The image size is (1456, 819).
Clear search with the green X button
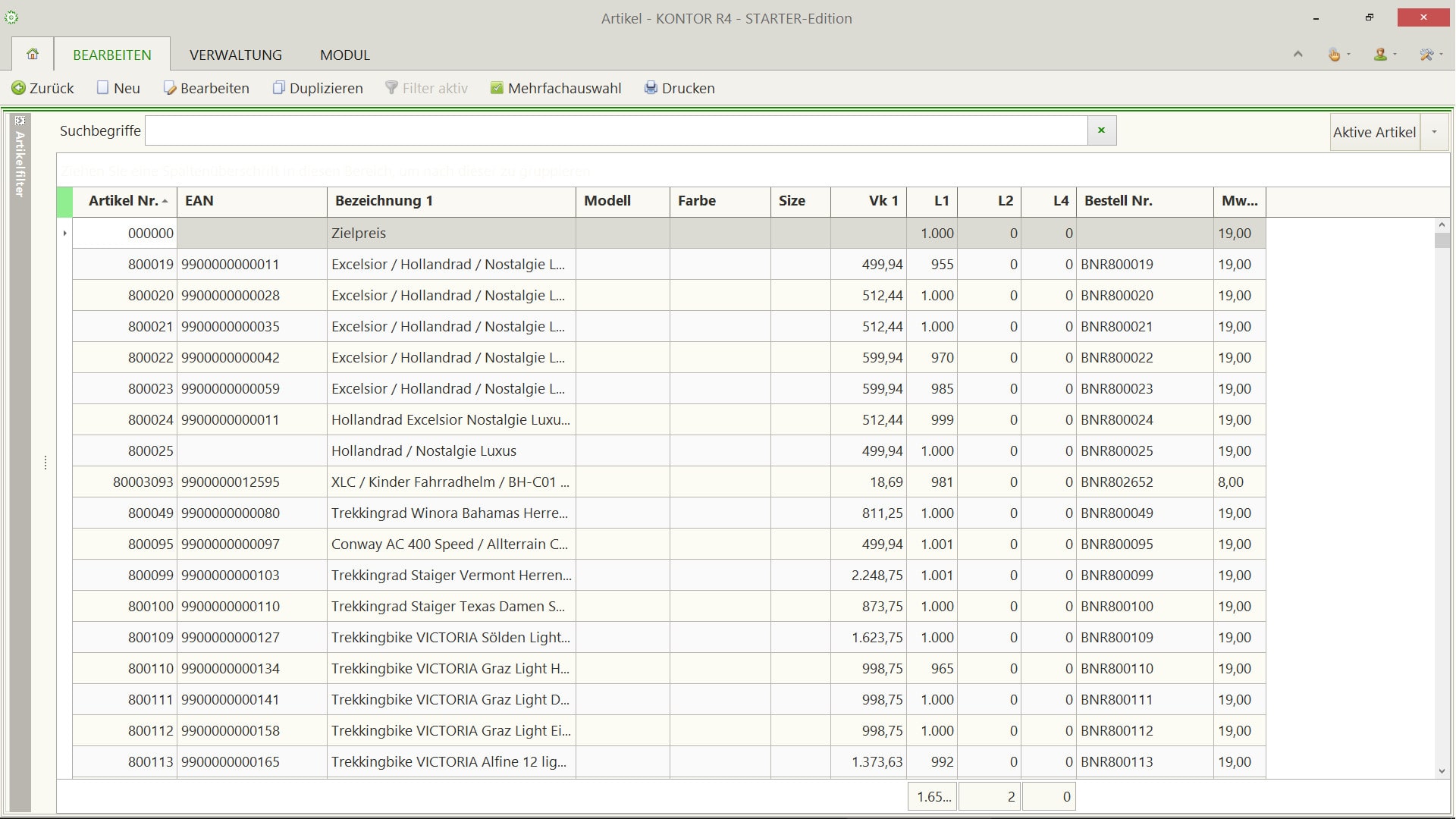tap(1101, 130)
